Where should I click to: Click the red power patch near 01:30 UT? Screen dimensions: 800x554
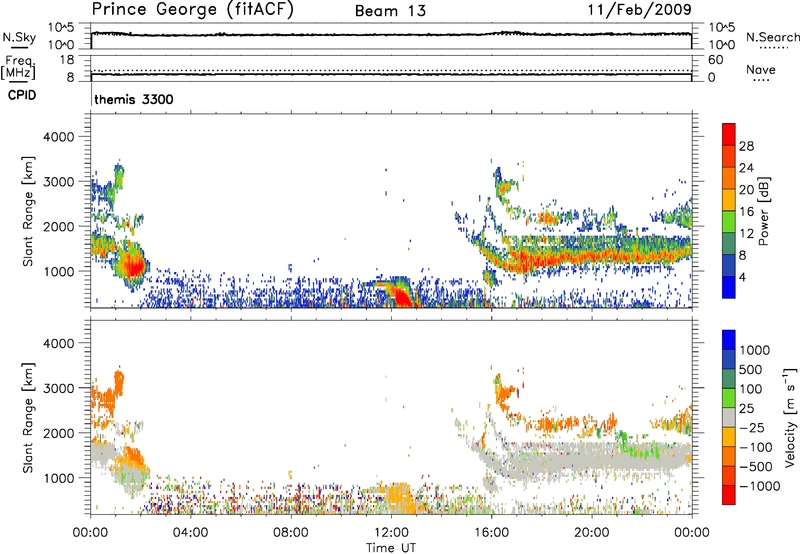tap(135, 267)
